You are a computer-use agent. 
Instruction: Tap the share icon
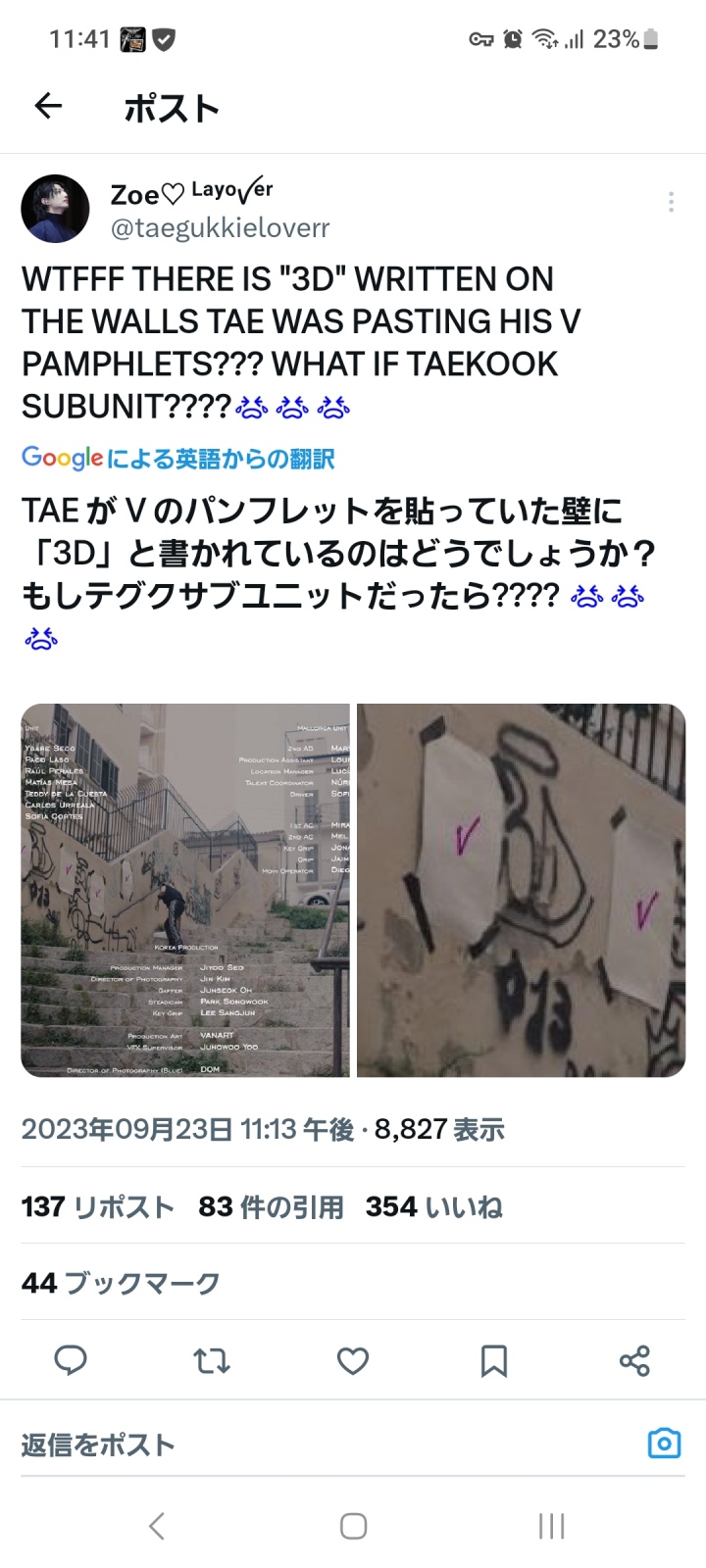tap(634, 1360)
